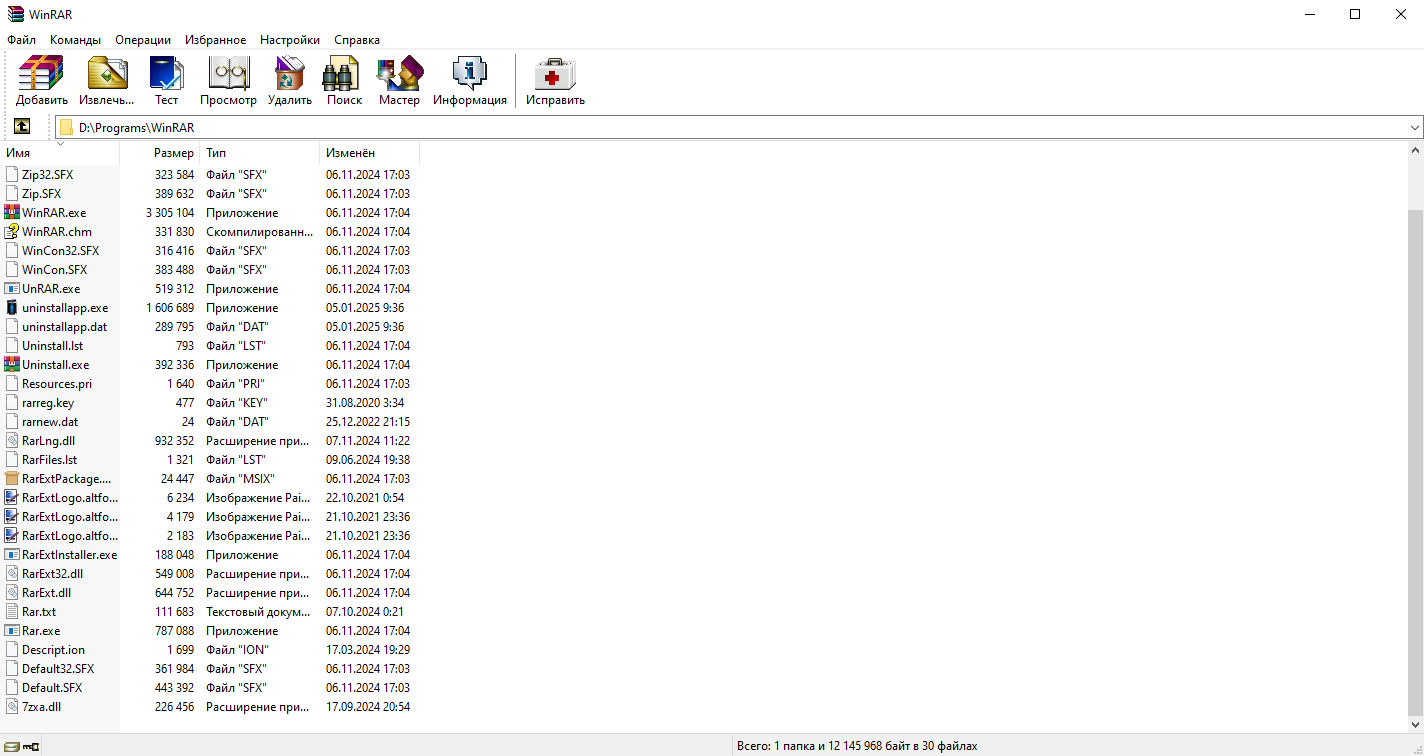Click the UnRAR.exe file icon
The width and height of the screenshot is (1424, 756).
(12, 289)
